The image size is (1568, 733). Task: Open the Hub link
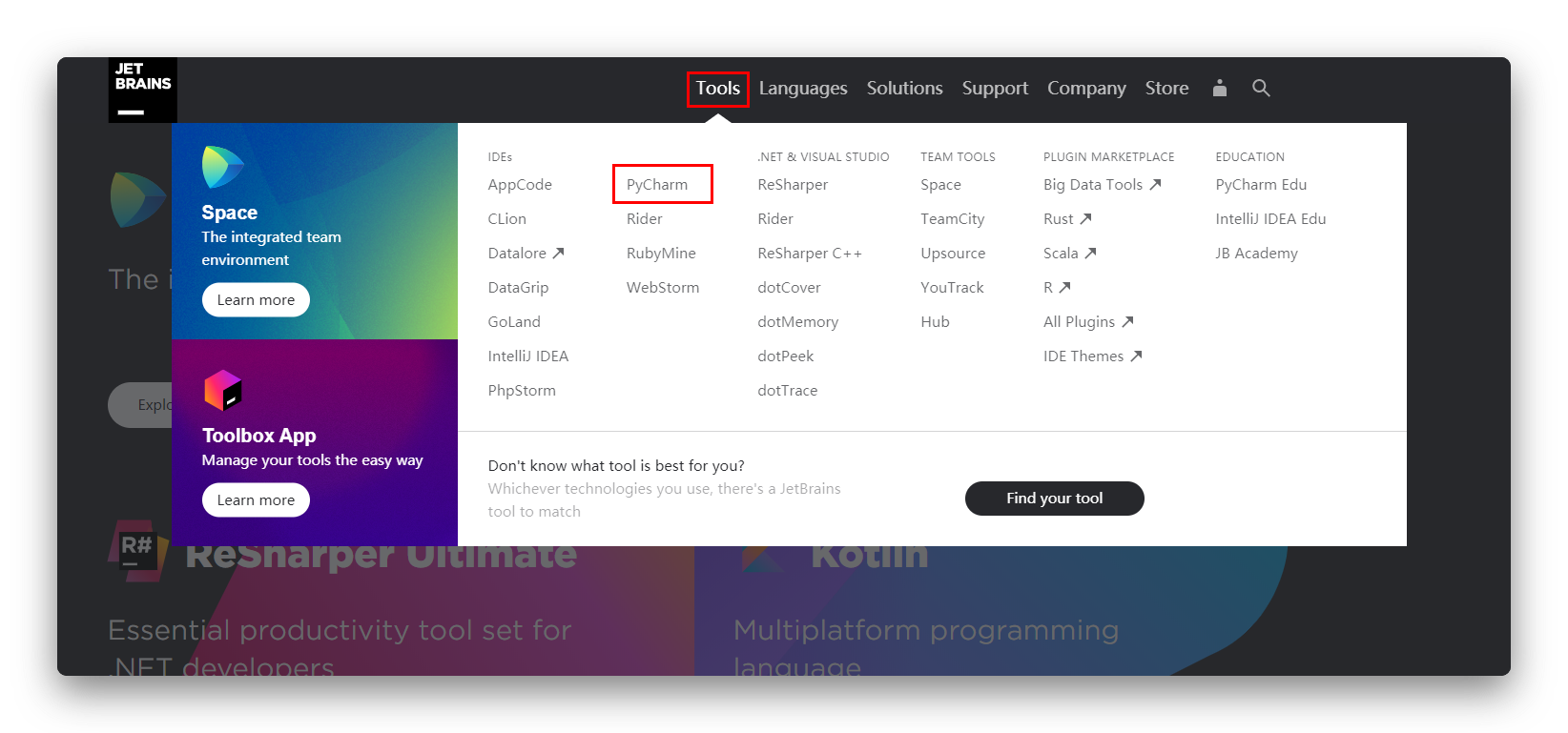coord(936,321)
